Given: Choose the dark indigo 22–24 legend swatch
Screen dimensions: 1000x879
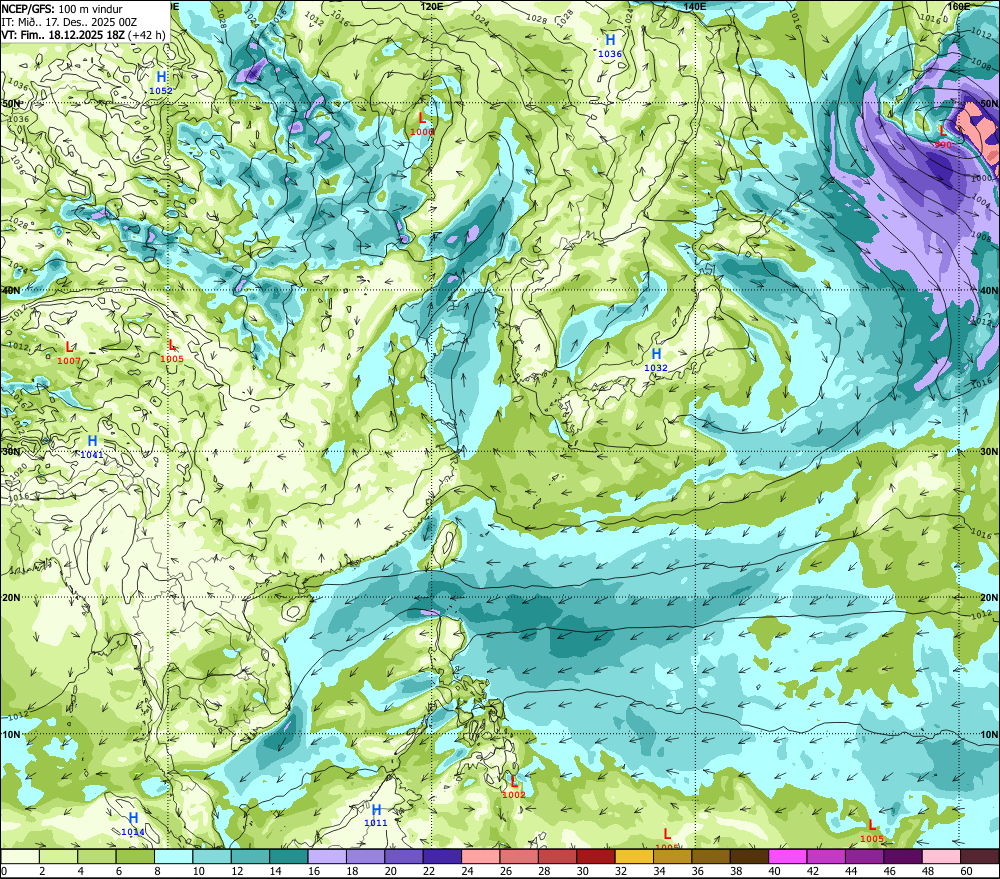Looking at the screenshot, I should pos(442,856).
